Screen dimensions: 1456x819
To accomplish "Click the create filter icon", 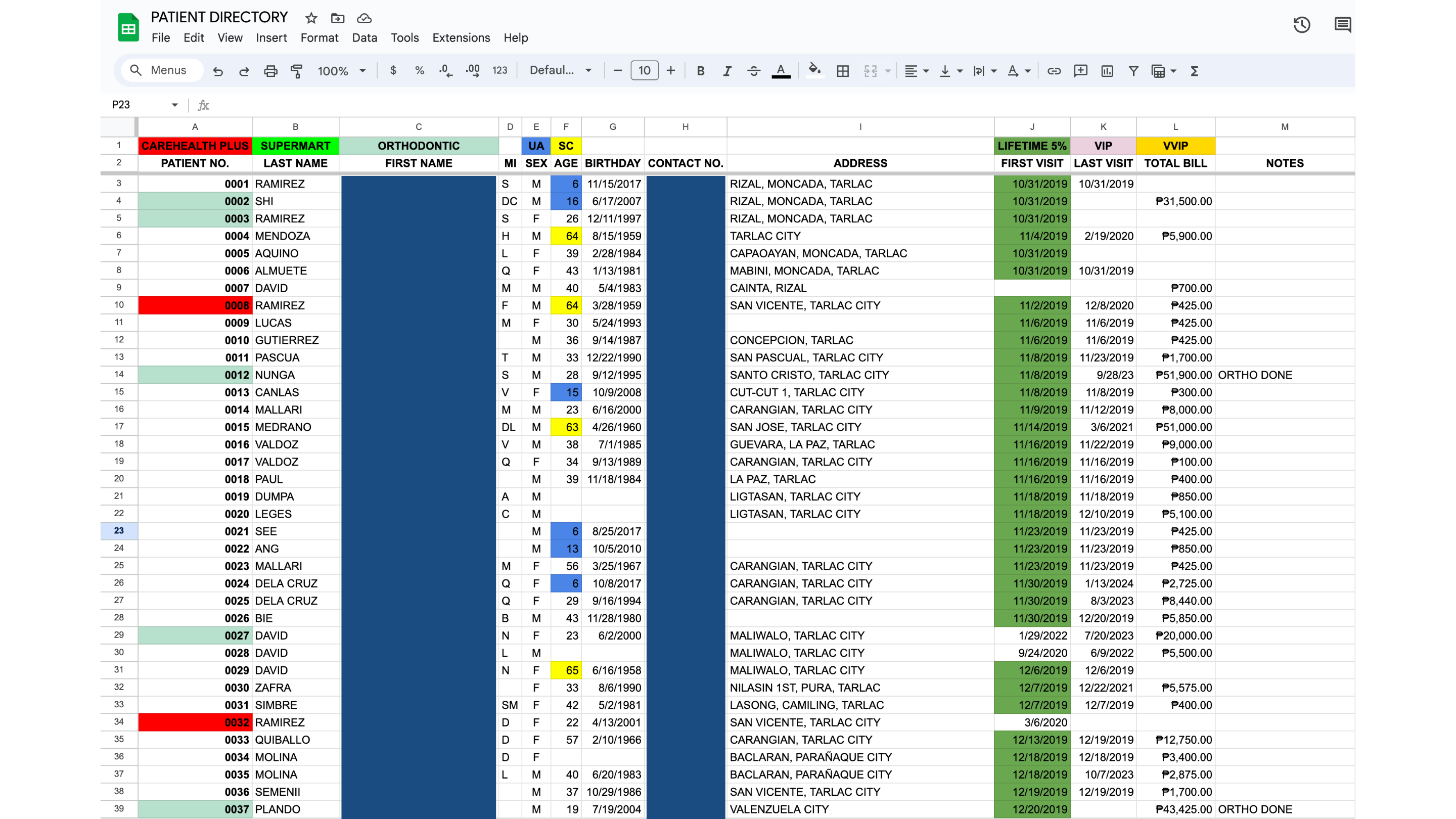I will click(1133, 71).
